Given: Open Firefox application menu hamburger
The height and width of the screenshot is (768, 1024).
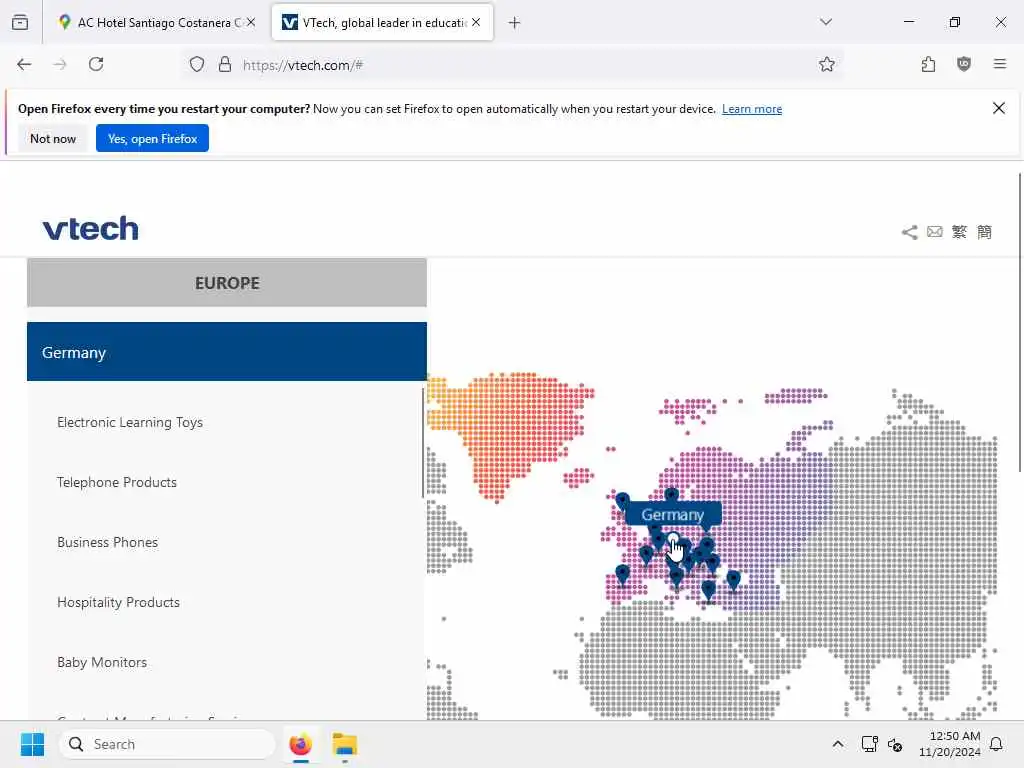Looking at the screenshot, I should [x=999, y=64].
